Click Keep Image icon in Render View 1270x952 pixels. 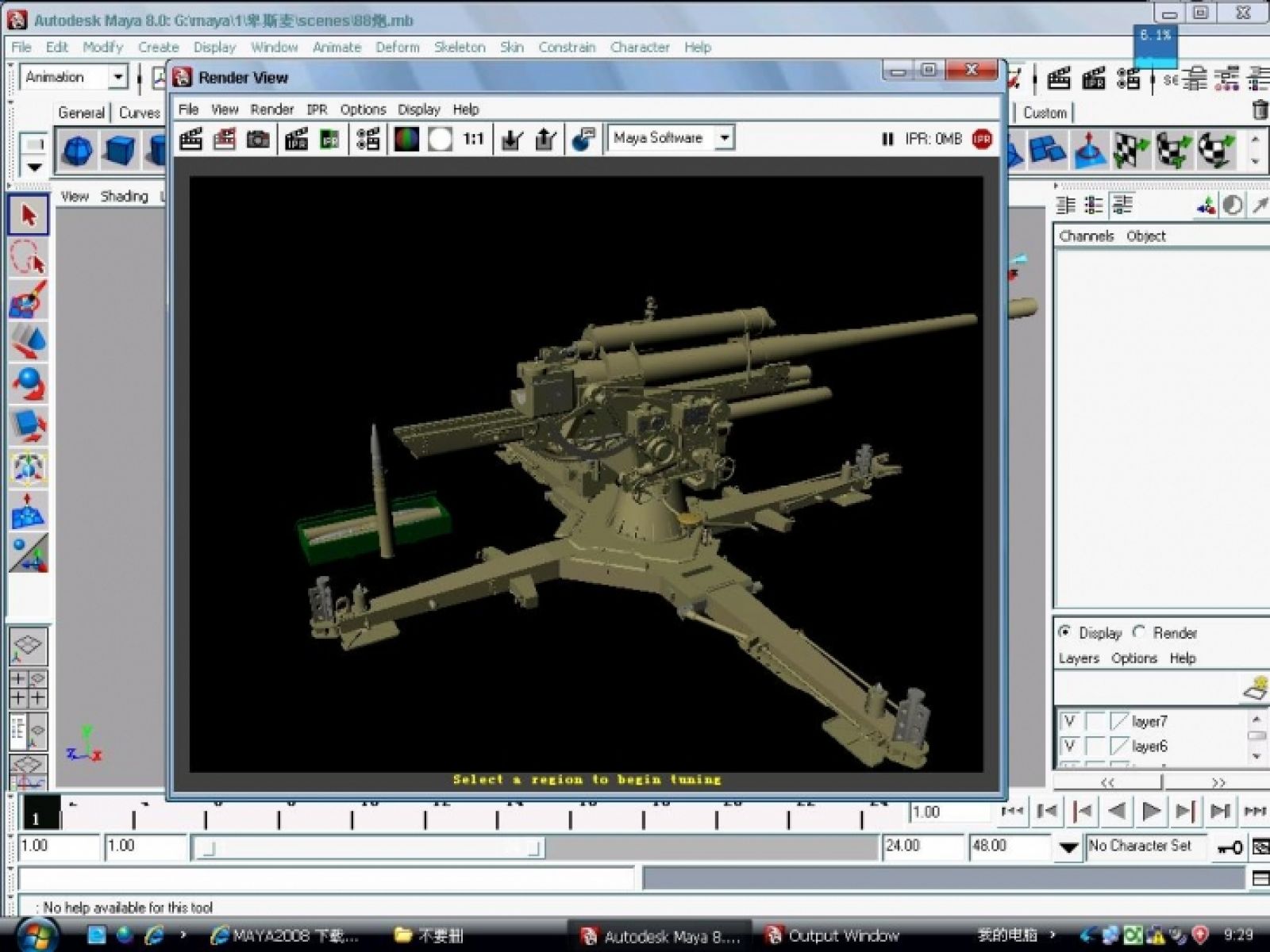(512, 140)
